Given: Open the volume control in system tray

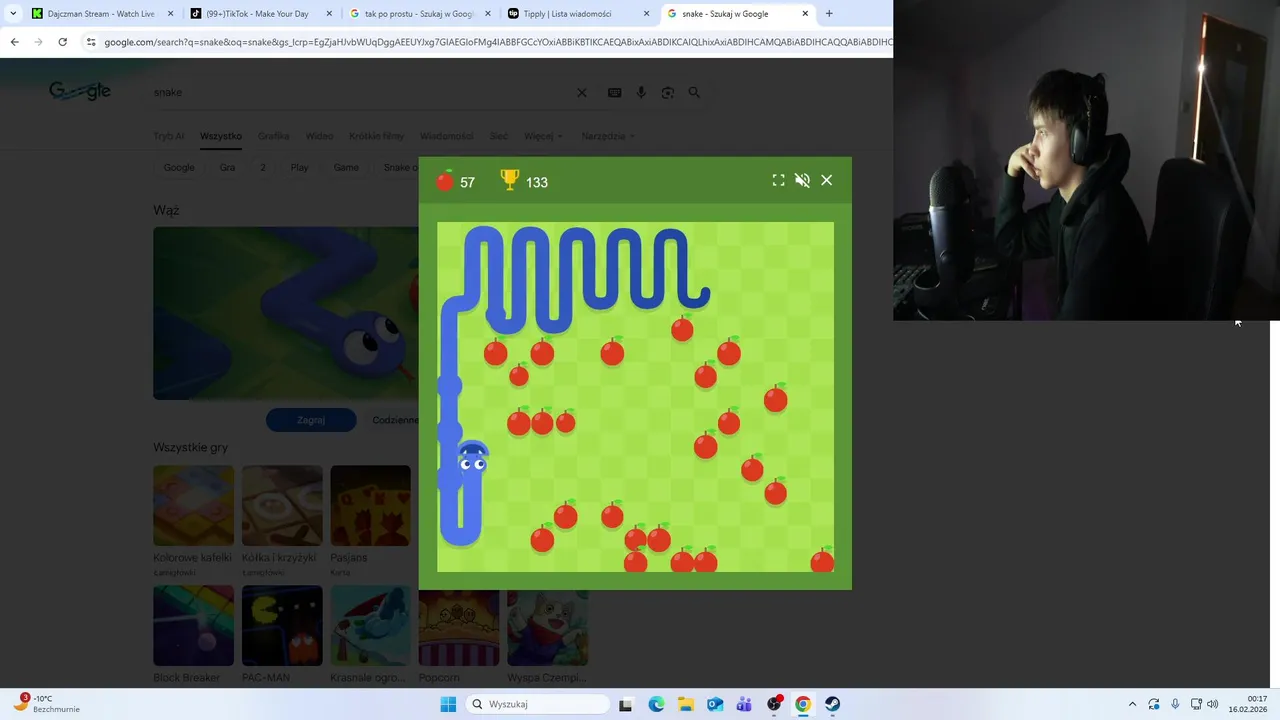Looking at the screenshot, I should coord(1213,704).
